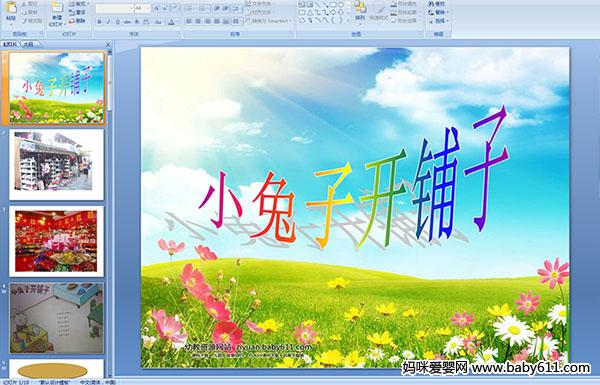Click the Clear Formatting eraser icon

pyautogui.click(x=176, y=8)
